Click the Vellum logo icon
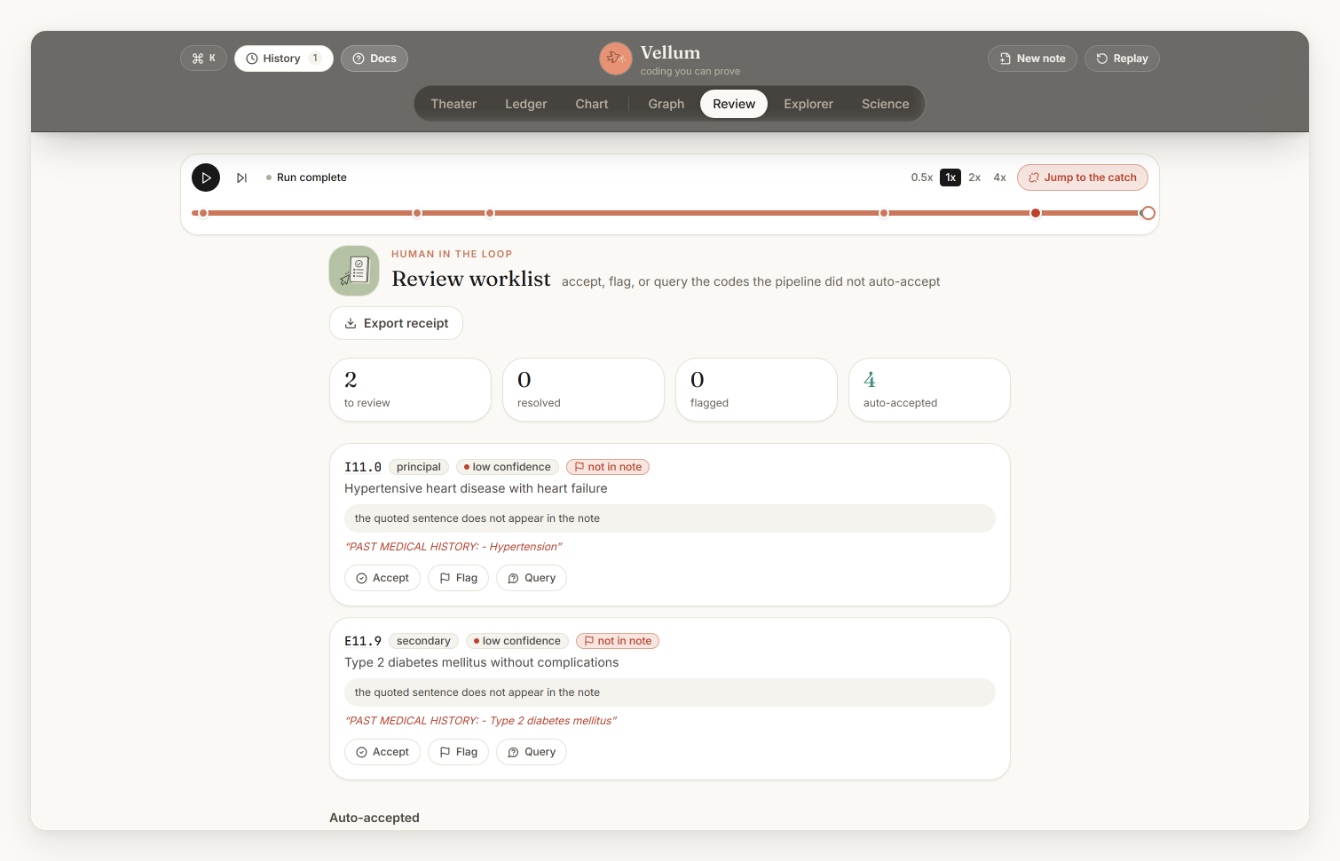The image size is (1340, 861). click(x=616, y=59)
